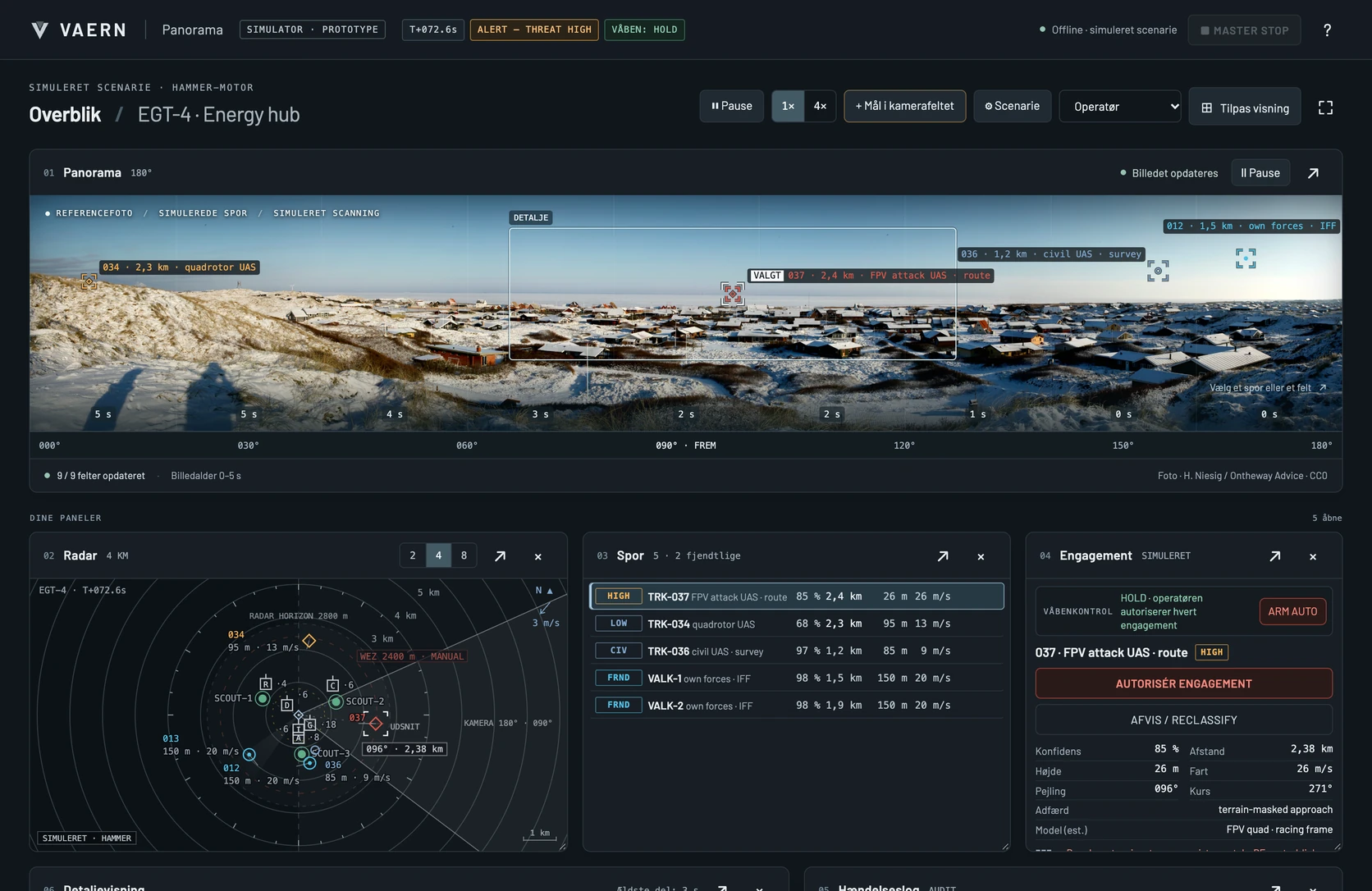Viewport: 1372px width, 891px height.
Task: Close the Radar panel
Action: click(x=538, y=556)
